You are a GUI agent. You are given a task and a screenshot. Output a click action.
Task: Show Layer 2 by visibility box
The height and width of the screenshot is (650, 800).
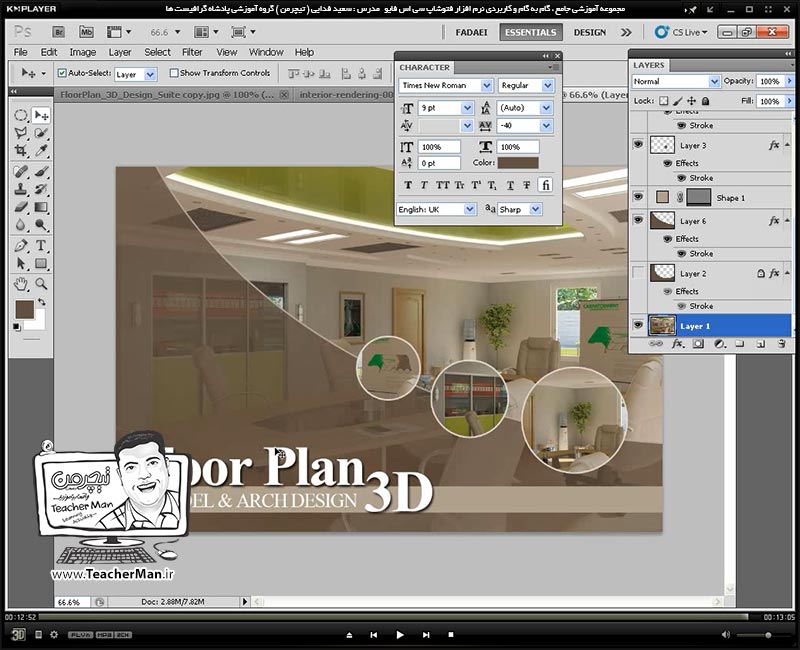tap(638, 272)
